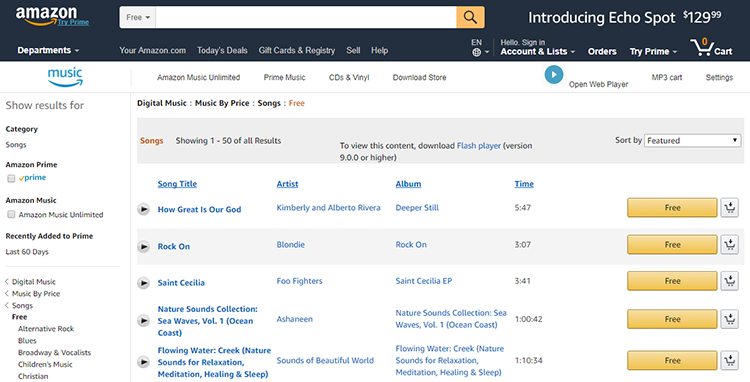Click the search magnifier button
The image size is (750, 382).
(470, 17)
